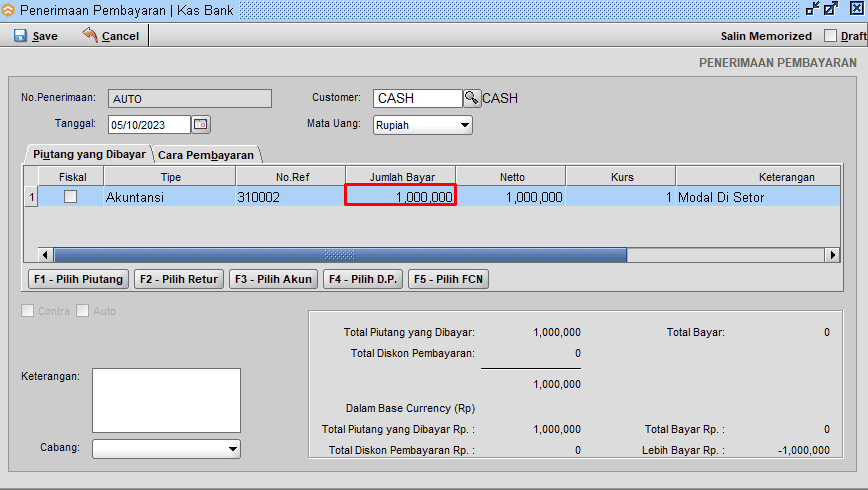Screen dimensions: 868x490
Task: Click the Keterangan text area
Action: pos(166,400)
